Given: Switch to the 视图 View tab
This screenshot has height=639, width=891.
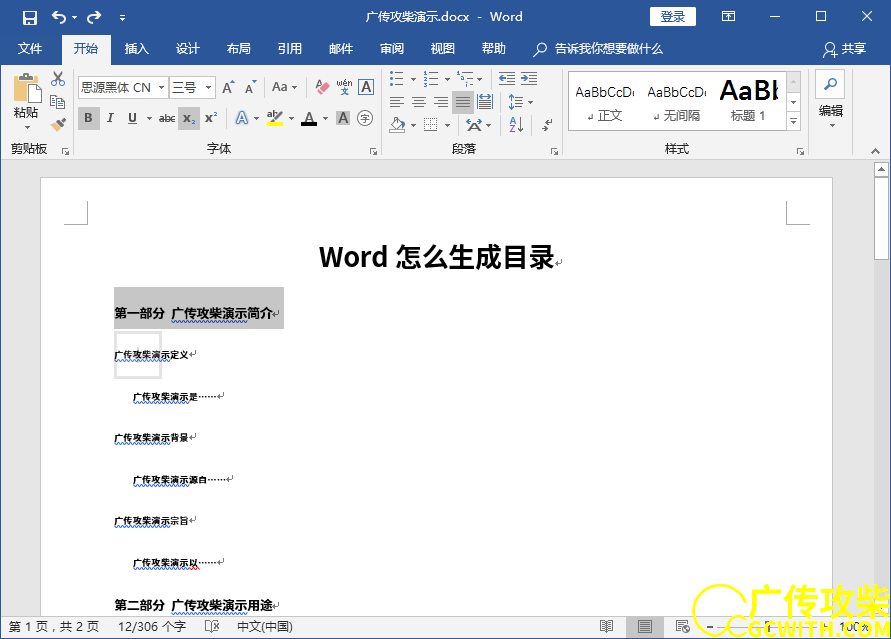Looking at the screenshot, I should pos(443,49).
